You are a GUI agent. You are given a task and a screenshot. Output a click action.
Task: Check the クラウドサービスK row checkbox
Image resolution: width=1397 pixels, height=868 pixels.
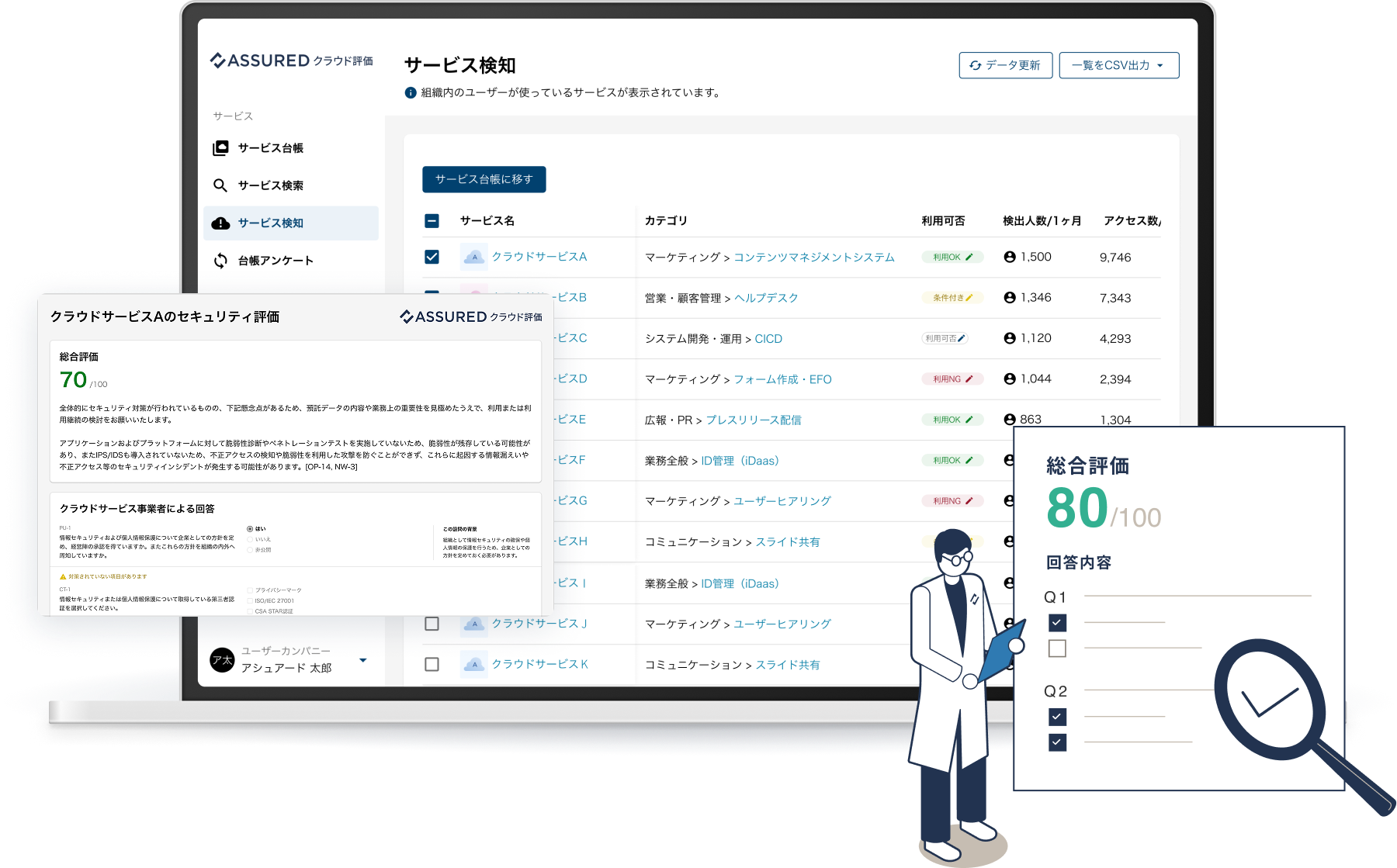432,665
